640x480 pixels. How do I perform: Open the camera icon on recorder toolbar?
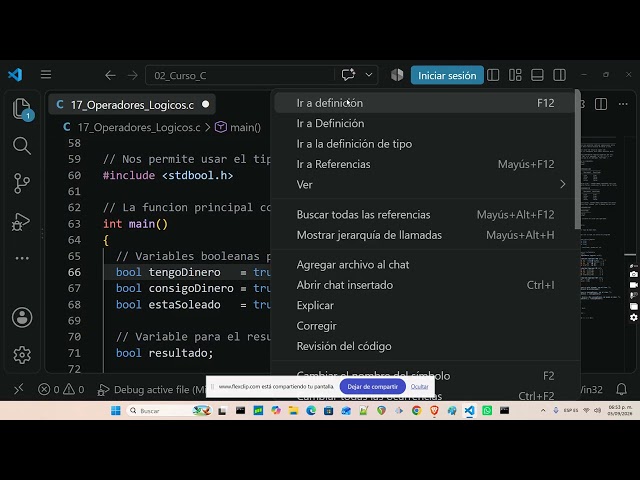(633, 275)
